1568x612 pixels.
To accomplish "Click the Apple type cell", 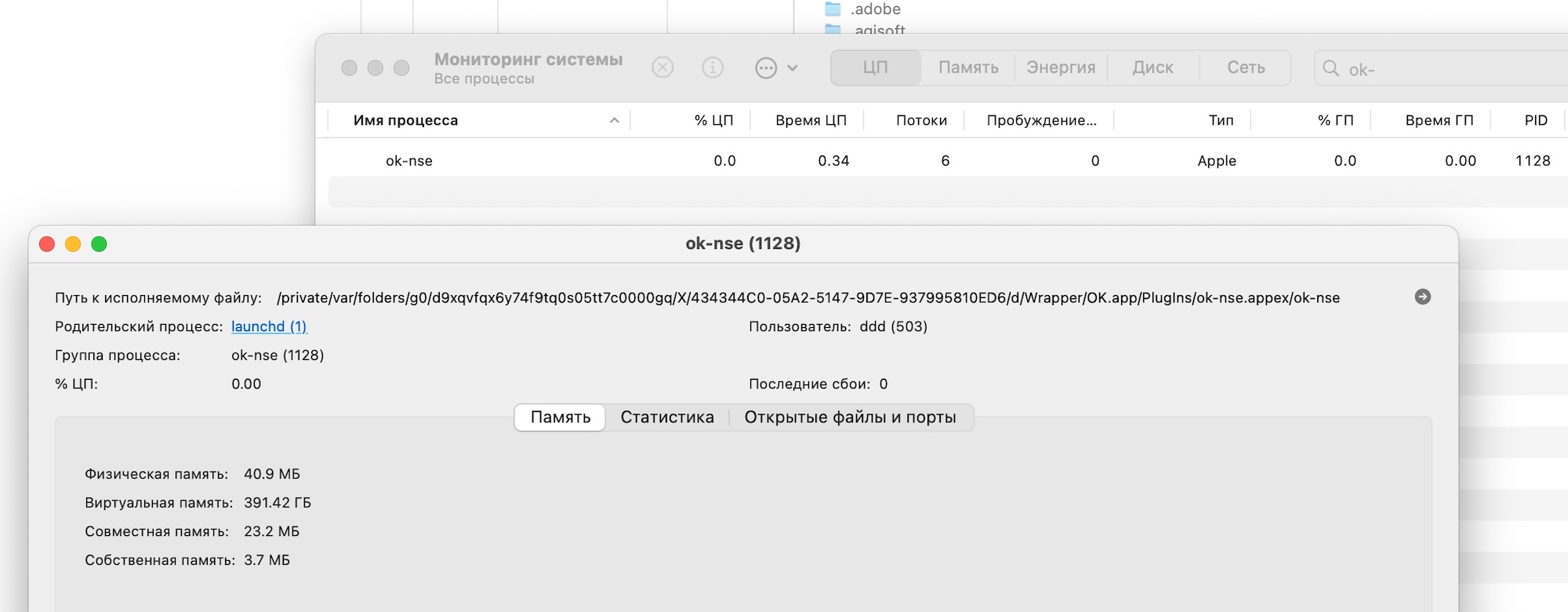I will point(1217,161).
